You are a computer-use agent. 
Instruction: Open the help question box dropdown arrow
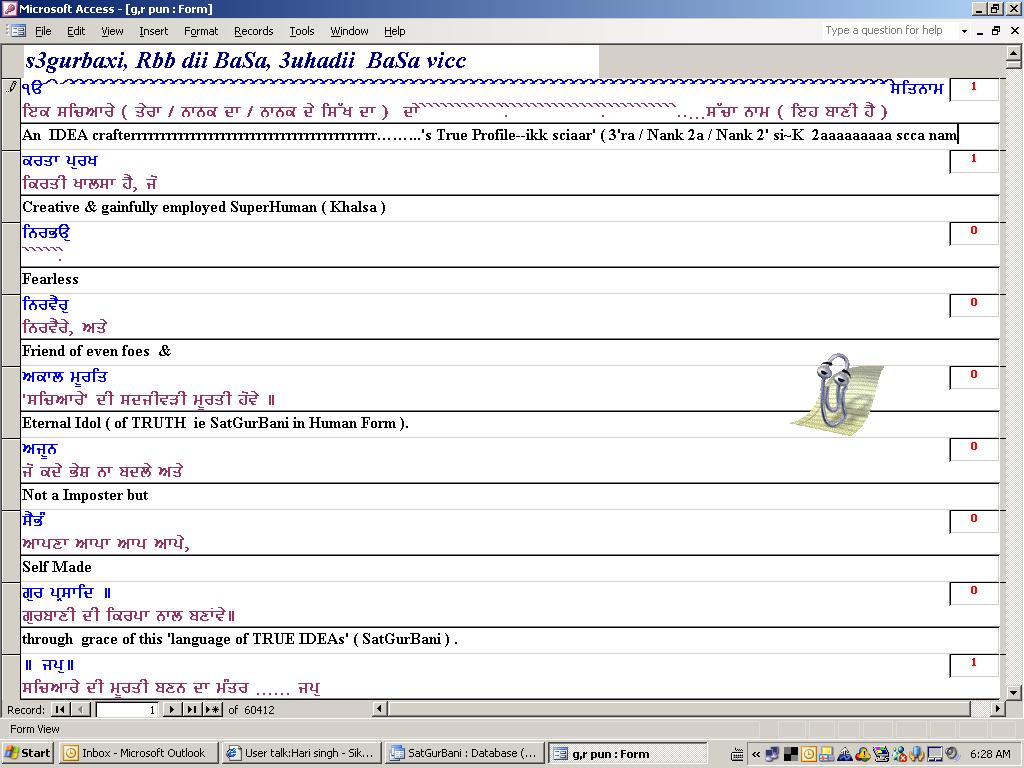(x=964, y=31)
